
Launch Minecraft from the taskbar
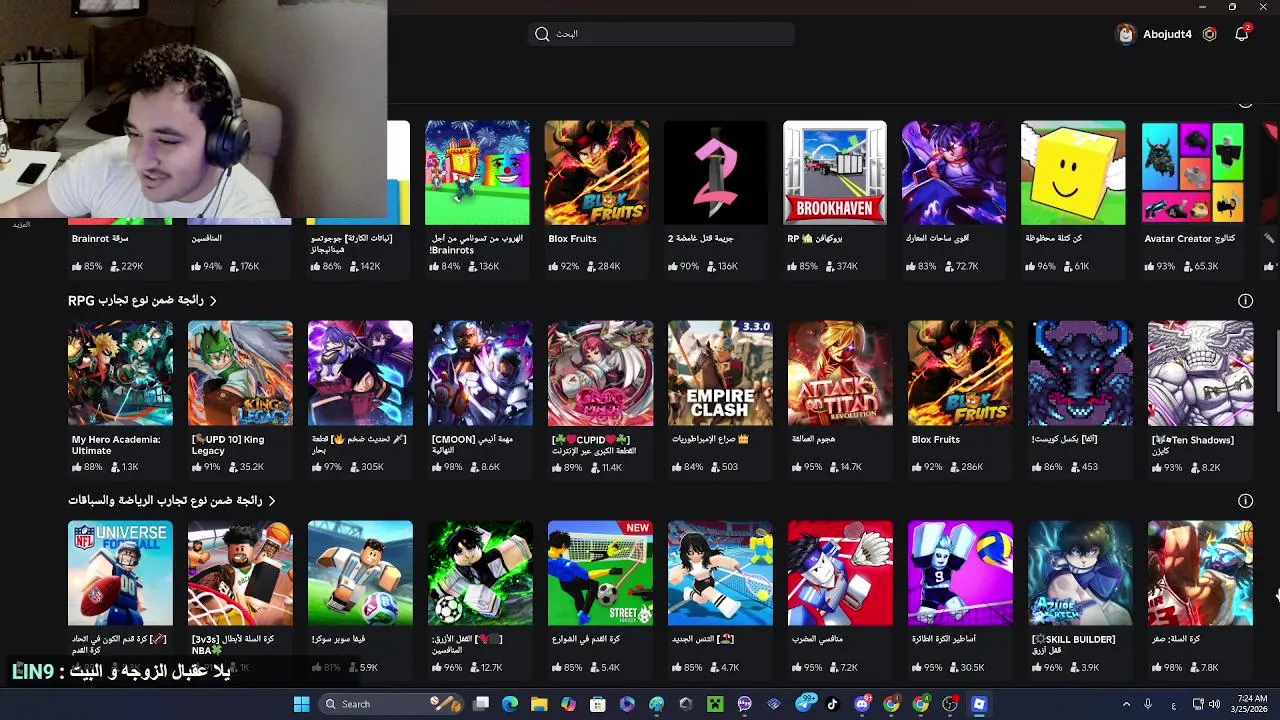pyautogui.click(x=715, y=704)
